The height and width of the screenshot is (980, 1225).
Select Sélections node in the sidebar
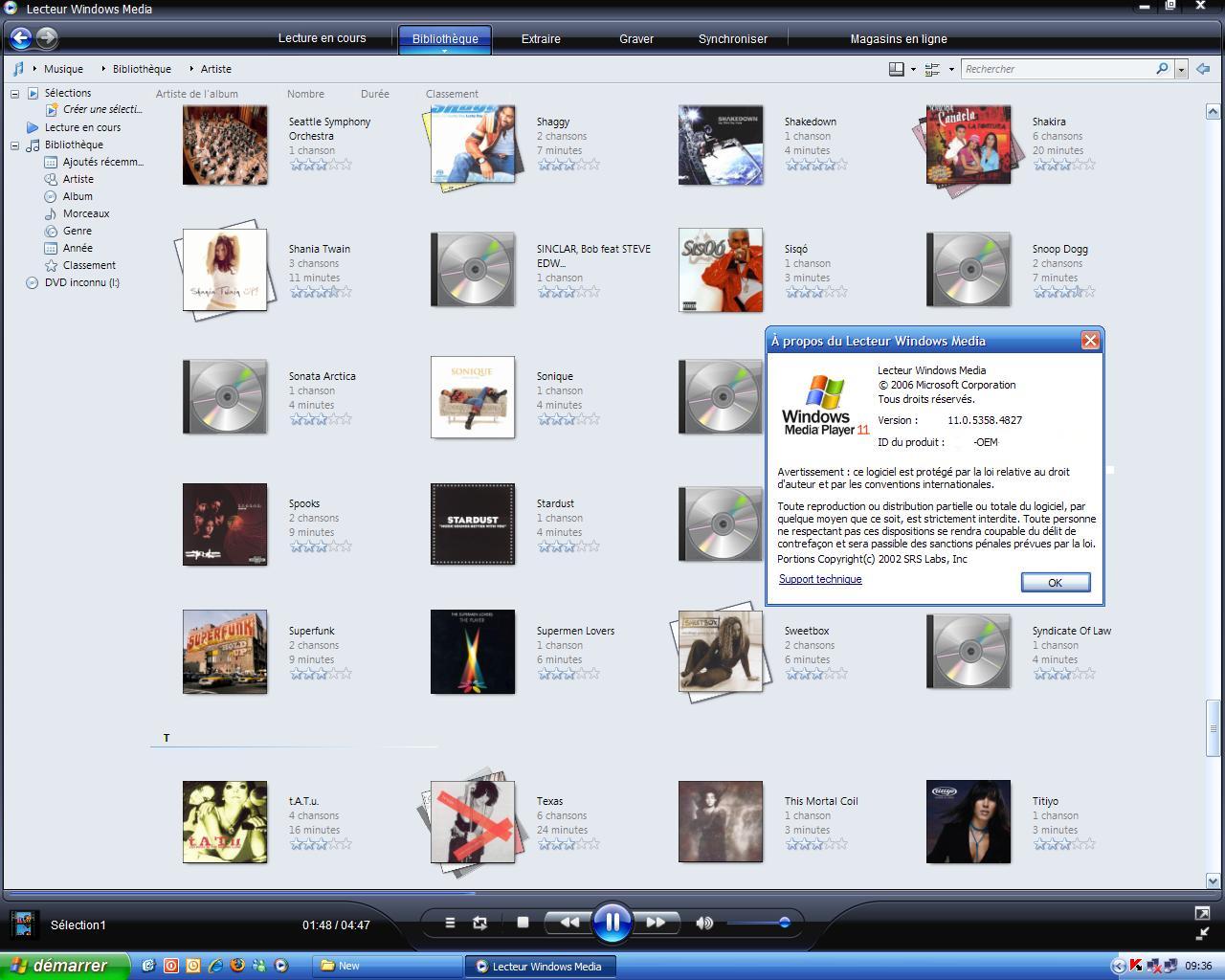[x=67, y=93]
